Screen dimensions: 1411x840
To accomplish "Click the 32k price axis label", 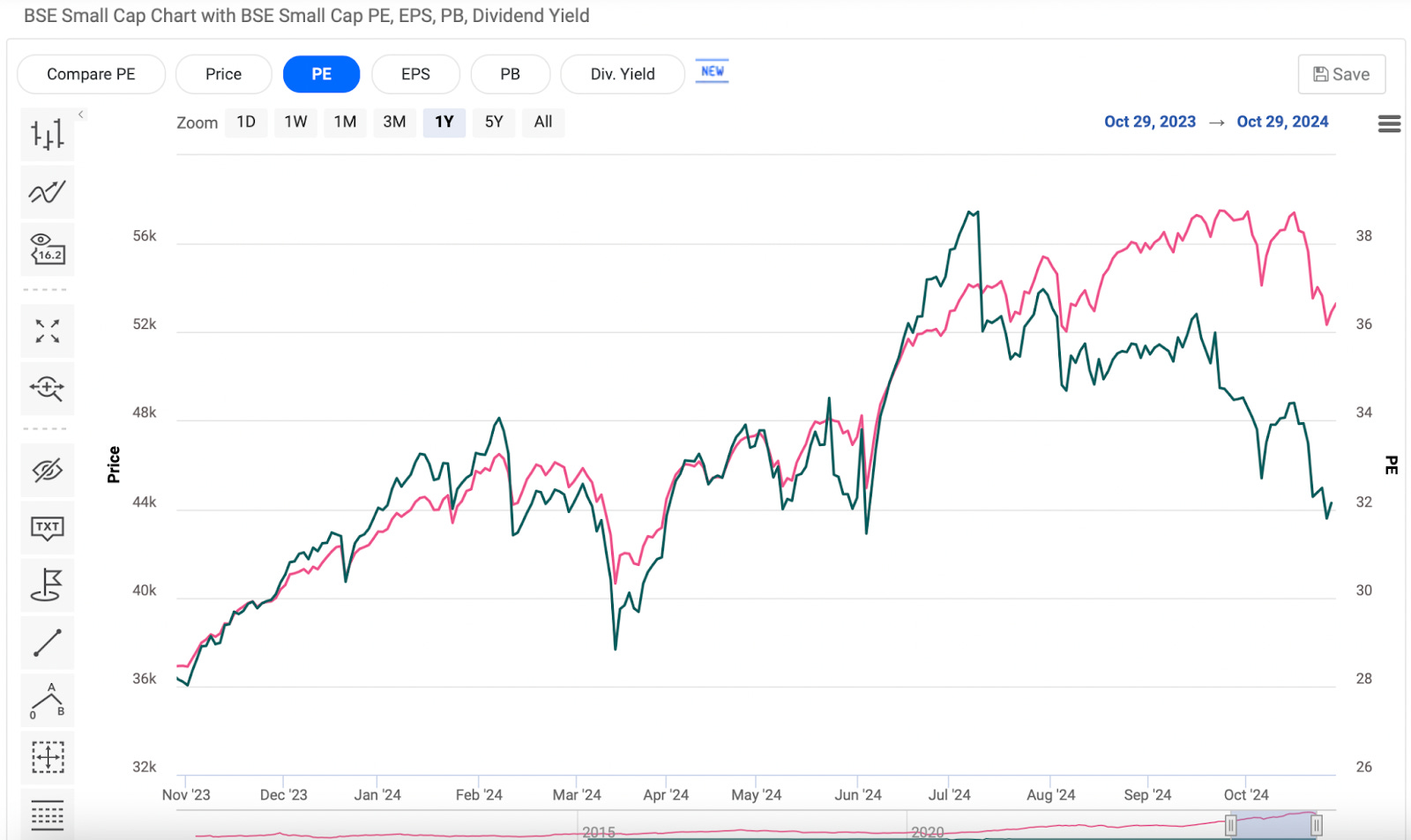I will 145,767.
